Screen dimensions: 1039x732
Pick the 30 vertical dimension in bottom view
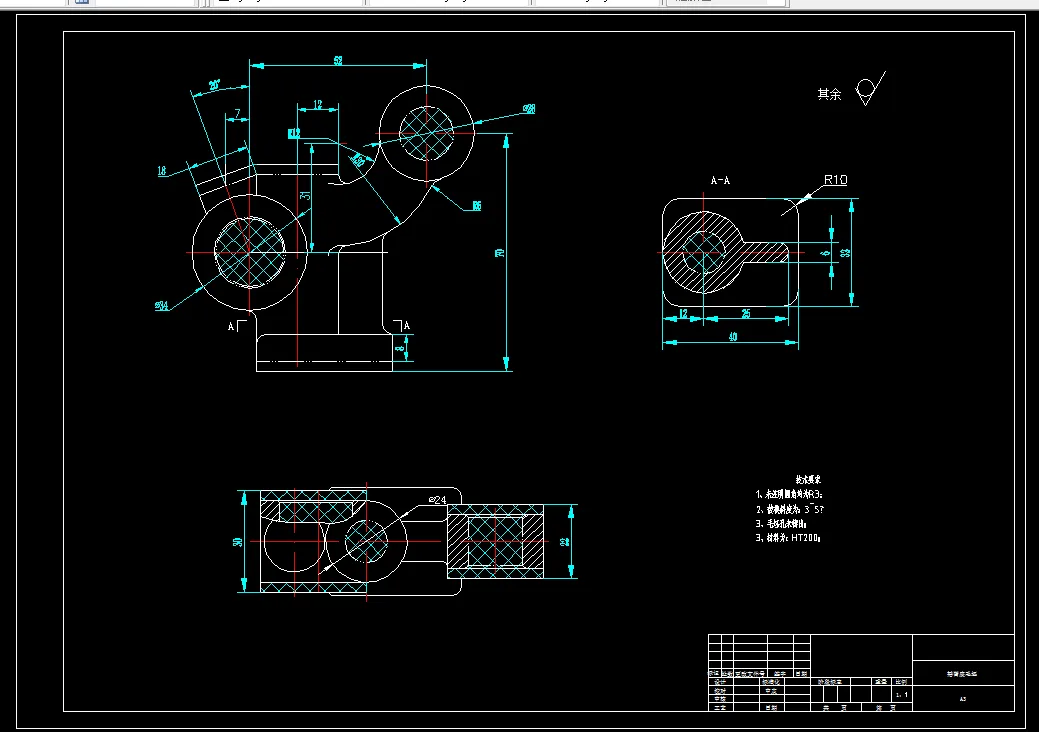pos(237,542)
